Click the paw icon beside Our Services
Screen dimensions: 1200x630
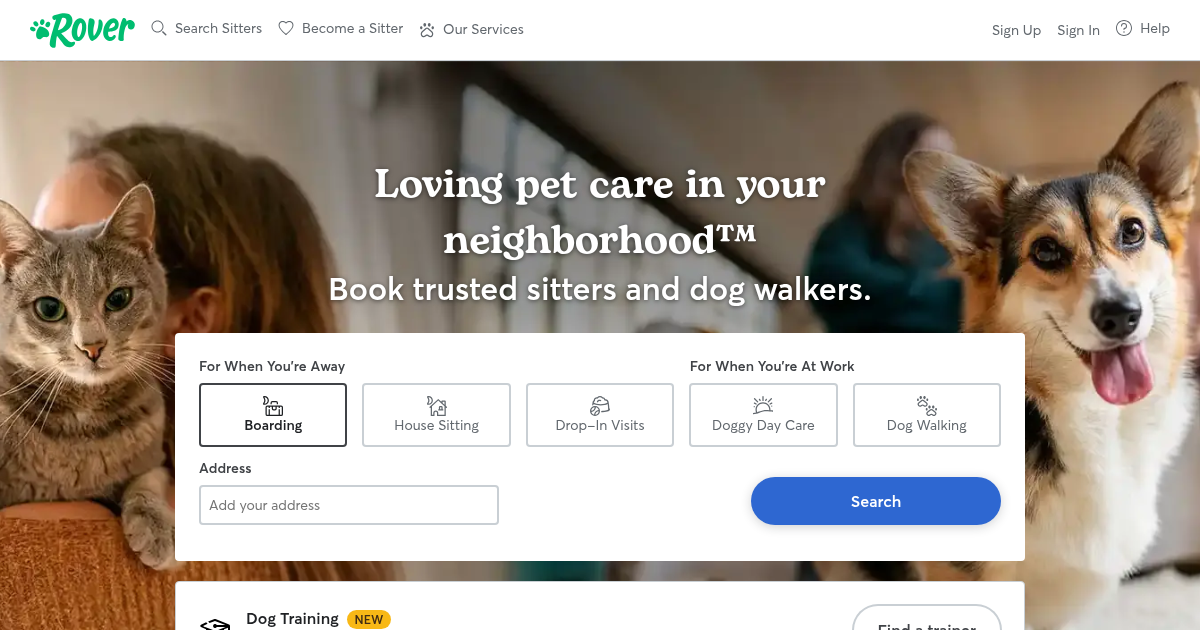tap(427, 29)
